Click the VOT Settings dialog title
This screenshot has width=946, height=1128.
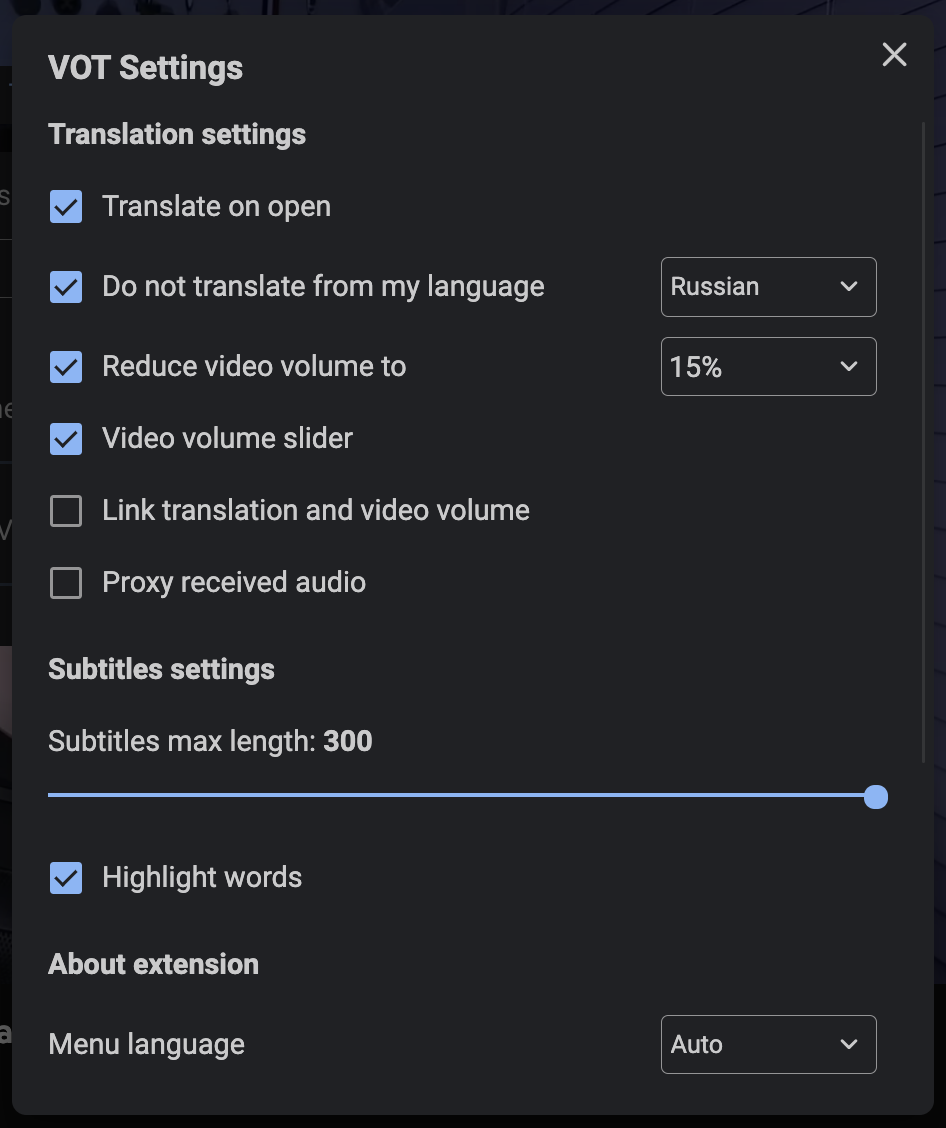pyautogui.click(x=145, y=67)
